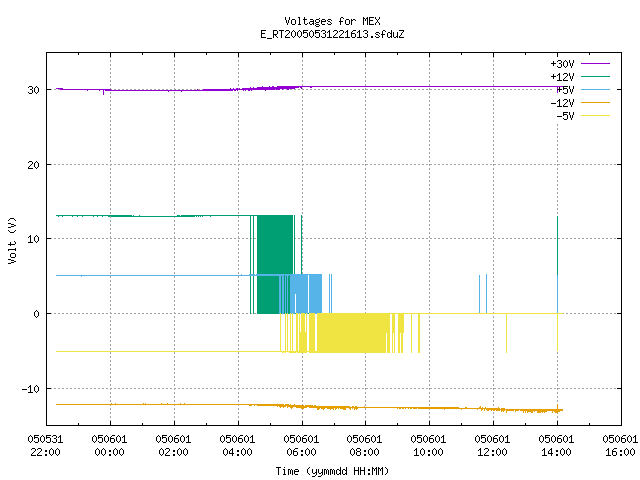Click the y-axis tick value 30
The image size is (640, 480).
point(33,90)
